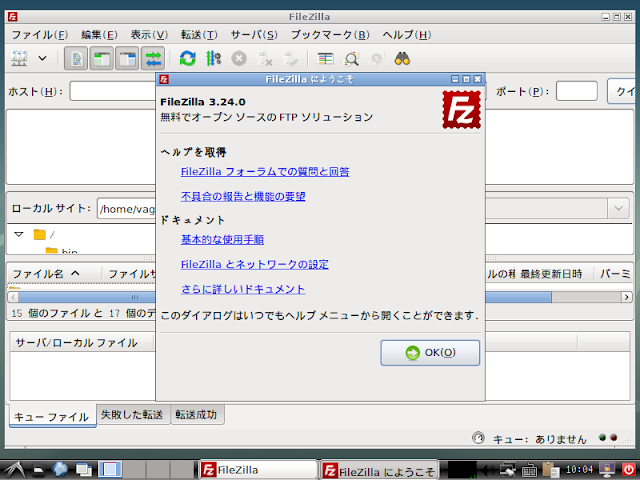Open the 表示(V) menu
This screenshot has width=640, height=480.
[149, 35]
